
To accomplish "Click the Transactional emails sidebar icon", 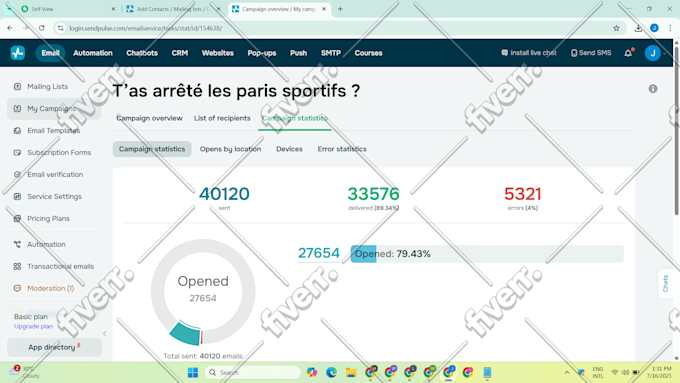I will tap(17, 266).
